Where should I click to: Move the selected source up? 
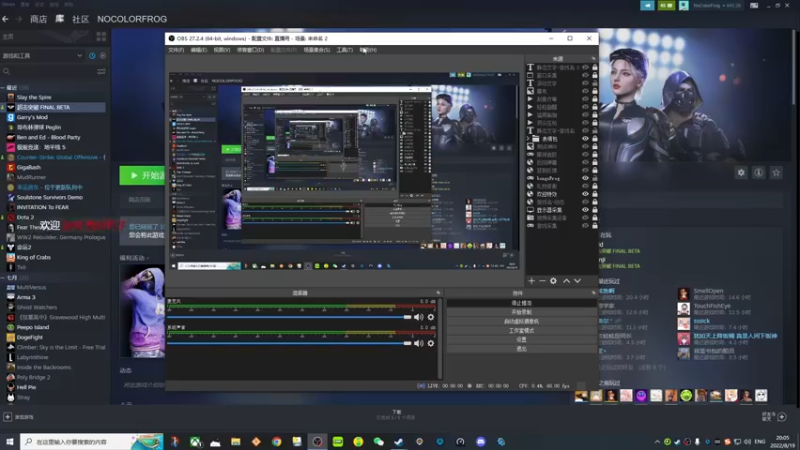566,281
